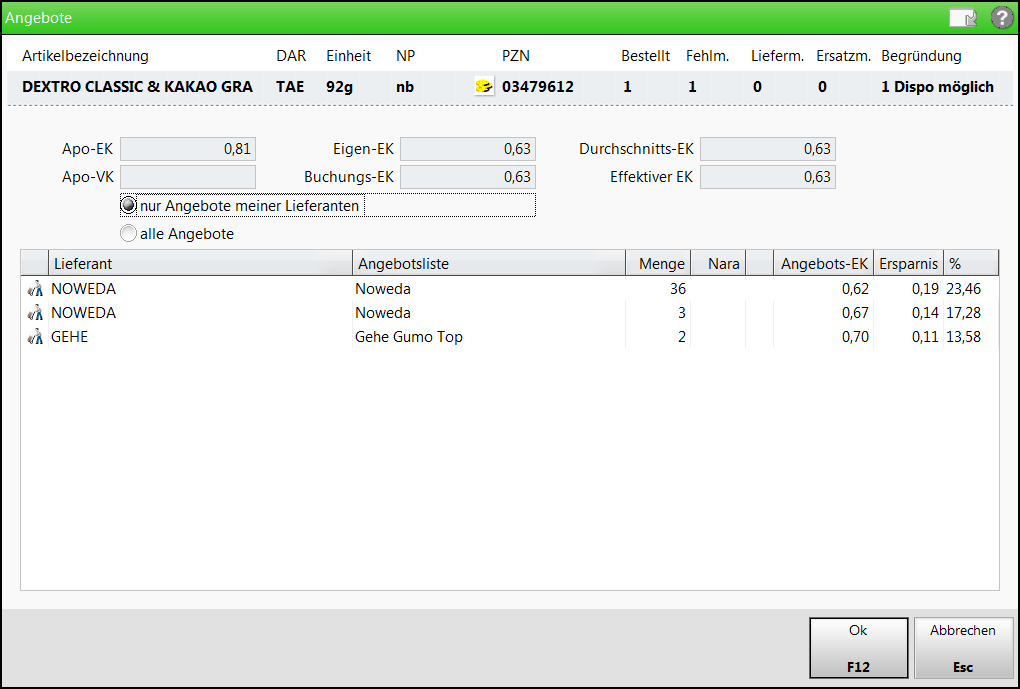The width and height of the screenshot is (1020, 689).
Task: Cancel via the Abbrechen Esc button
Action: (963, 648)
